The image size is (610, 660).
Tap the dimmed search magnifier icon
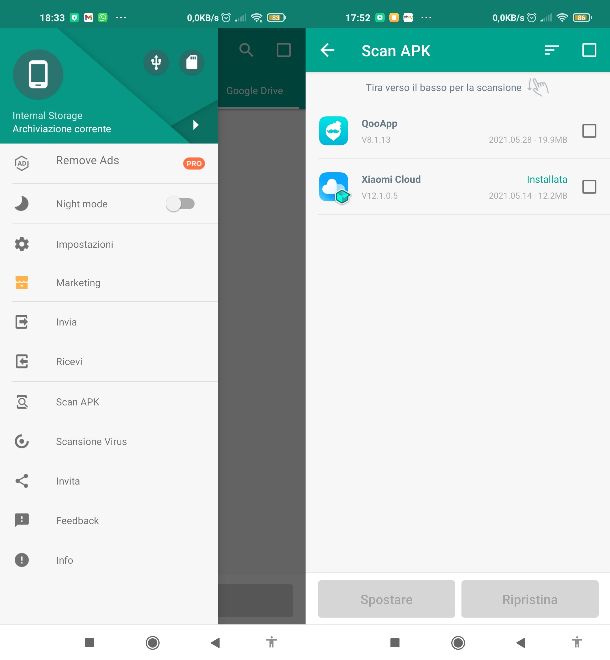246,50
